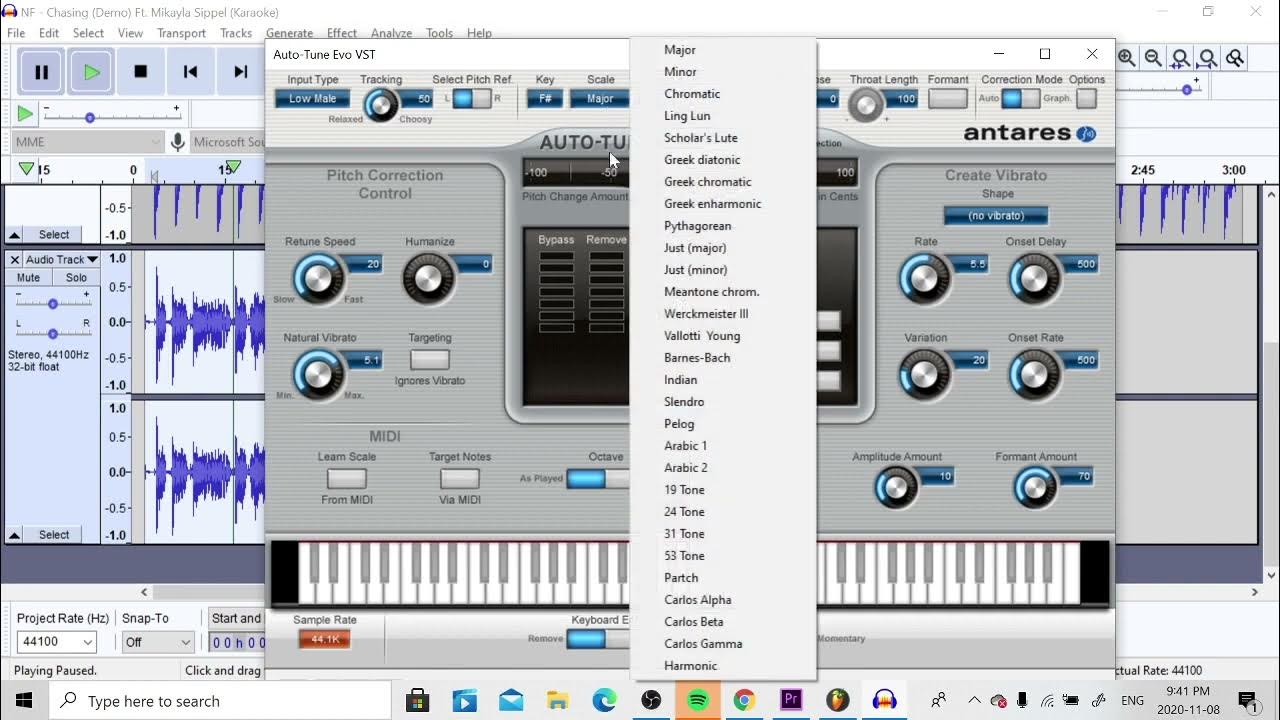Image resolution: width=1280 pixels, height=720 pixels.
Task: Toggle the Select Pitch Ref. L/R switch
Action: click(x=472, y=99)
